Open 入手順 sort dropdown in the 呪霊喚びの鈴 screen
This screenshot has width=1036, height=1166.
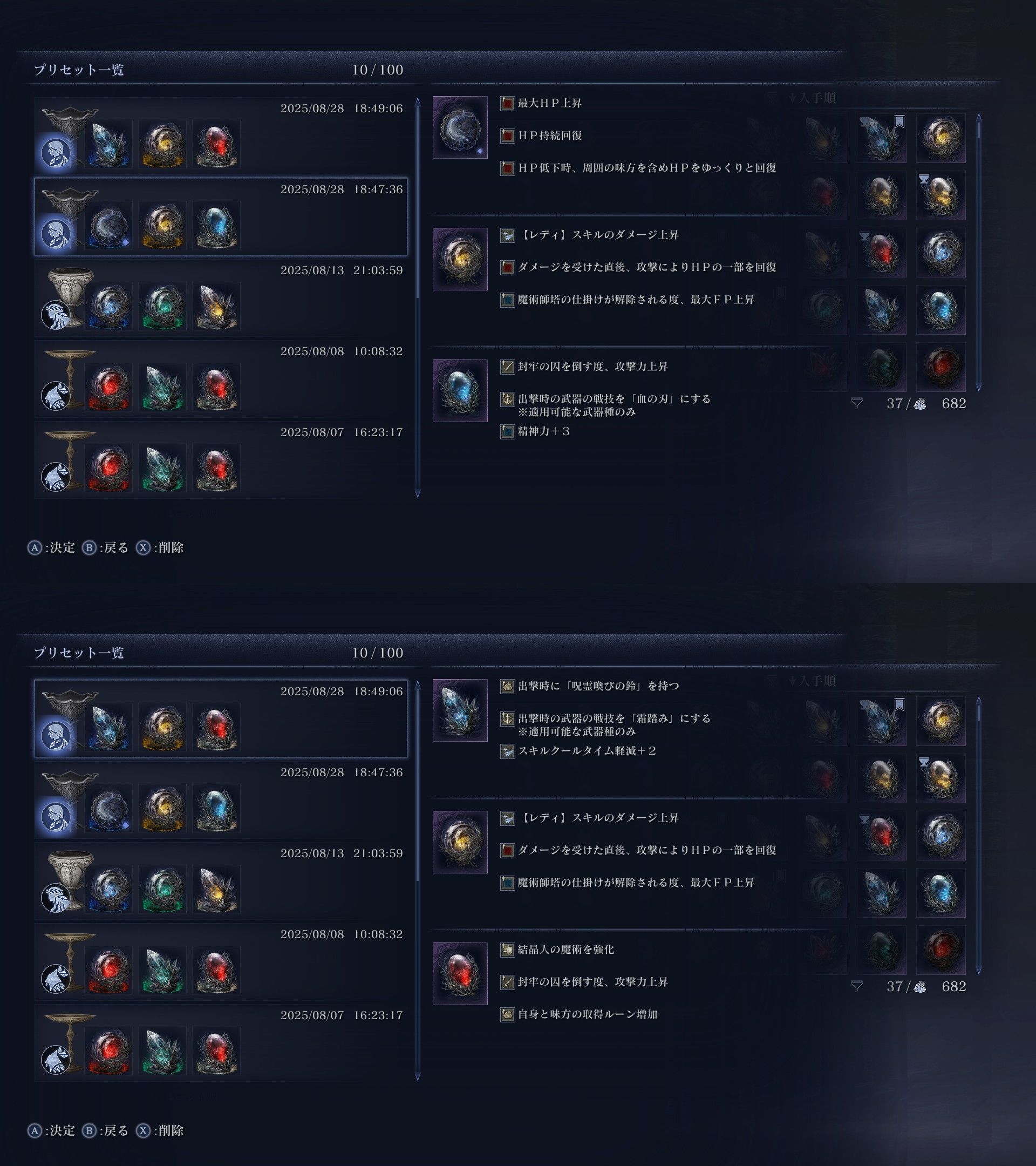point(813,681)
